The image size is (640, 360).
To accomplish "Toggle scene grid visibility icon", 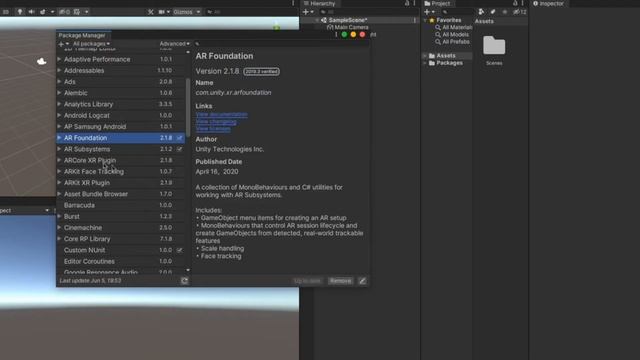I will coord(77,12).
